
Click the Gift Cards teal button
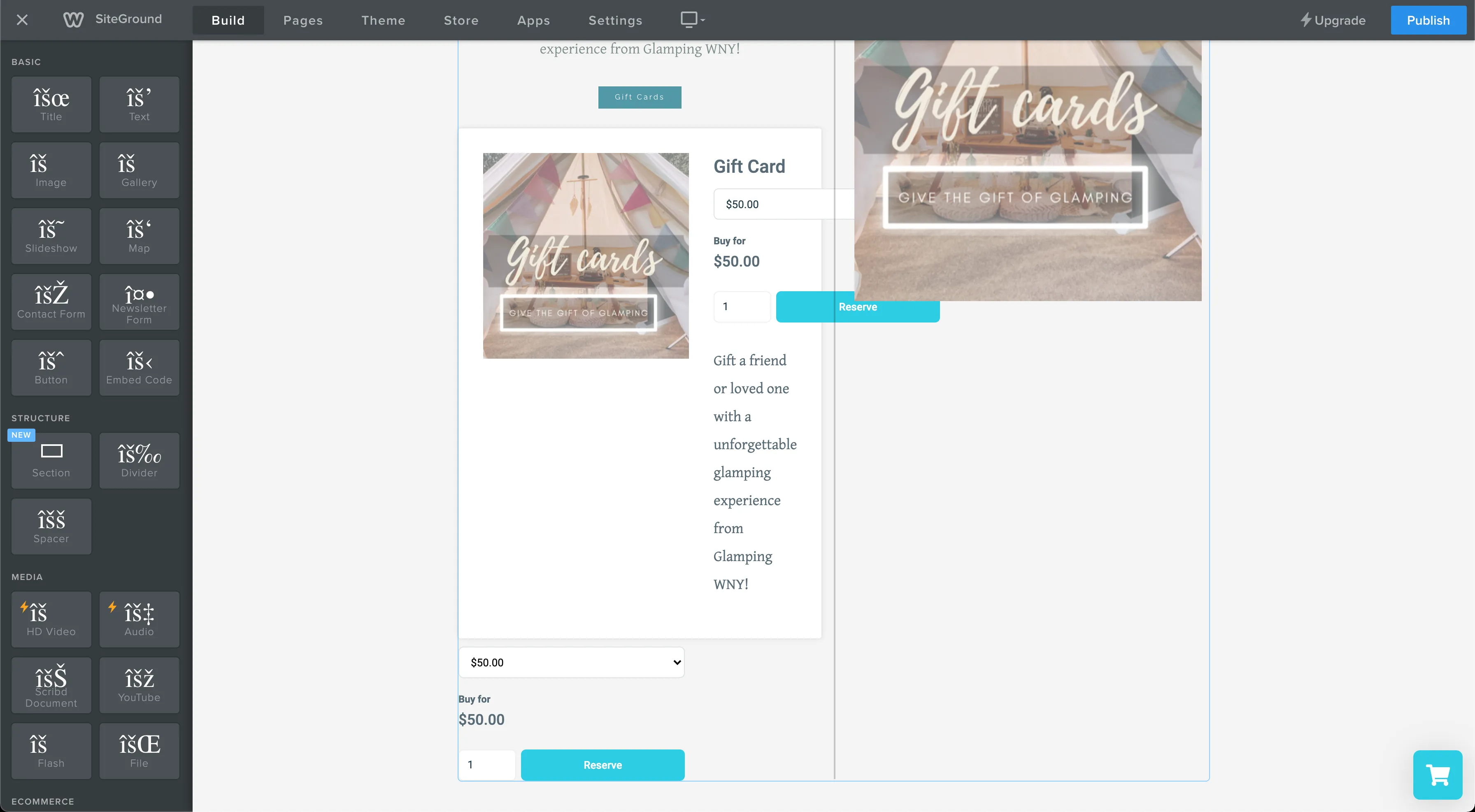640,97
